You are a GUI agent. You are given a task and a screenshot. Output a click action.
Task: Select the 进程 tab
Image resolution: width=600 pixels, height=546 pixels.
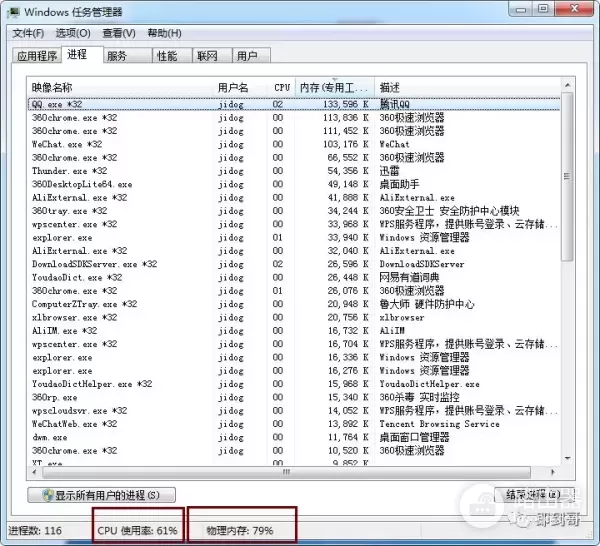82,55
